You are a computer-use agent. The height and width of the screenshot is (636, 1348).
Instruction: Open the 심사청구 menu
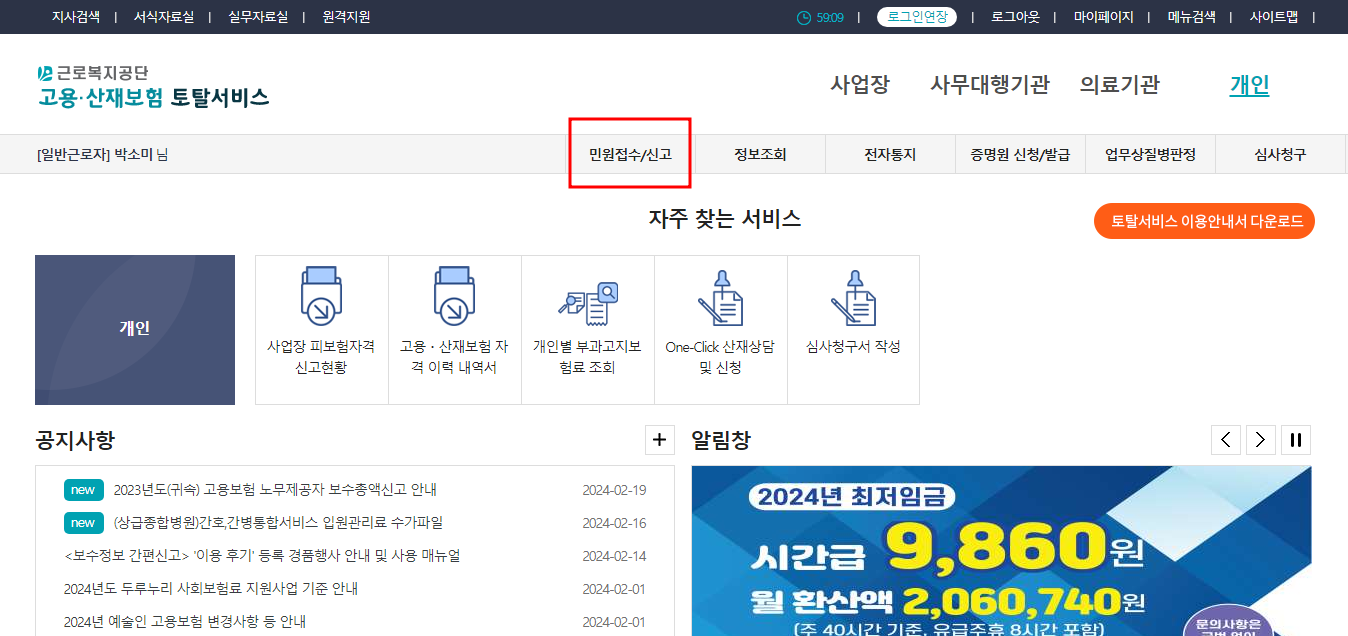1280,154
